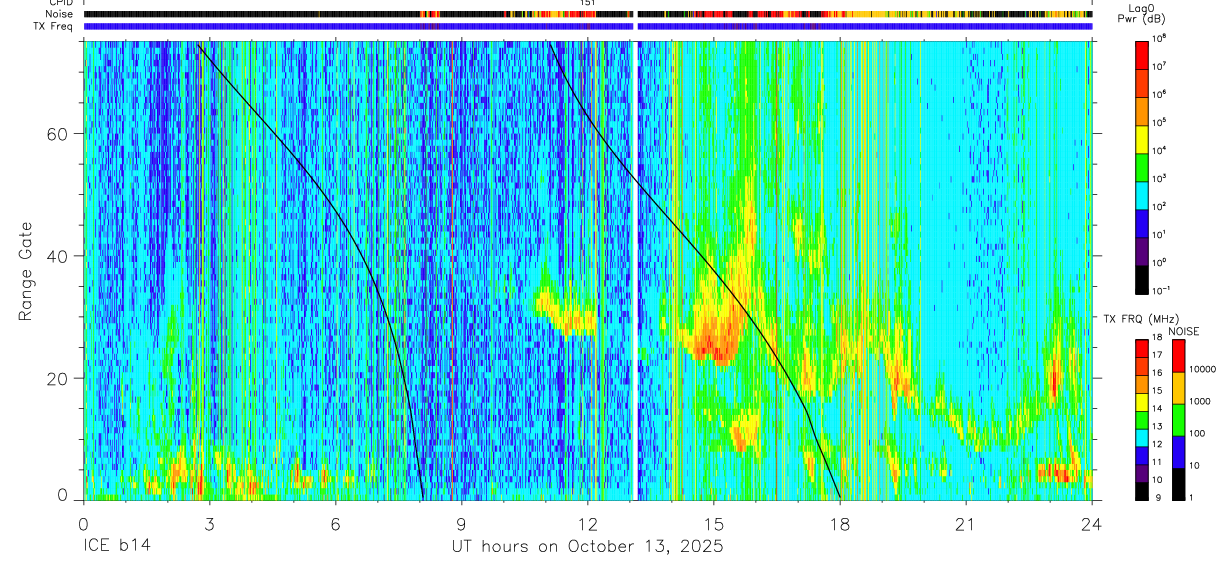Click the x-axis tick label '21'
Screen dimensions: 1228x567
966,525
